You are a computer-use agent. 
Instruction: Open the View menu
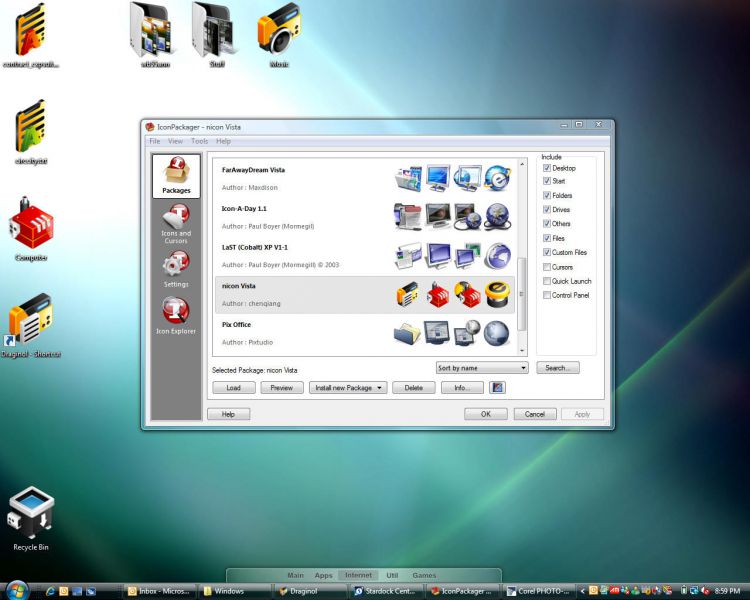point(175,141)
